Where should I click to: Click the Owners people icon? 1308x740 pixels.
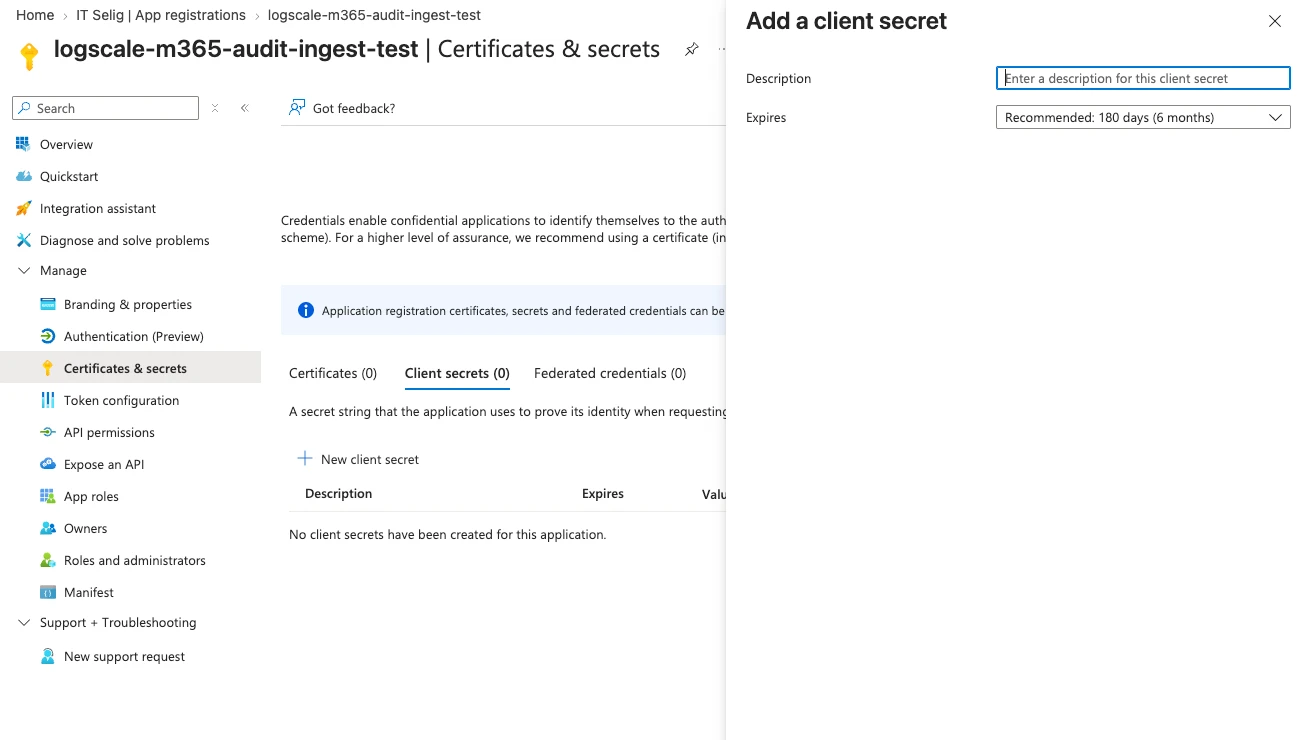point(47,528)
